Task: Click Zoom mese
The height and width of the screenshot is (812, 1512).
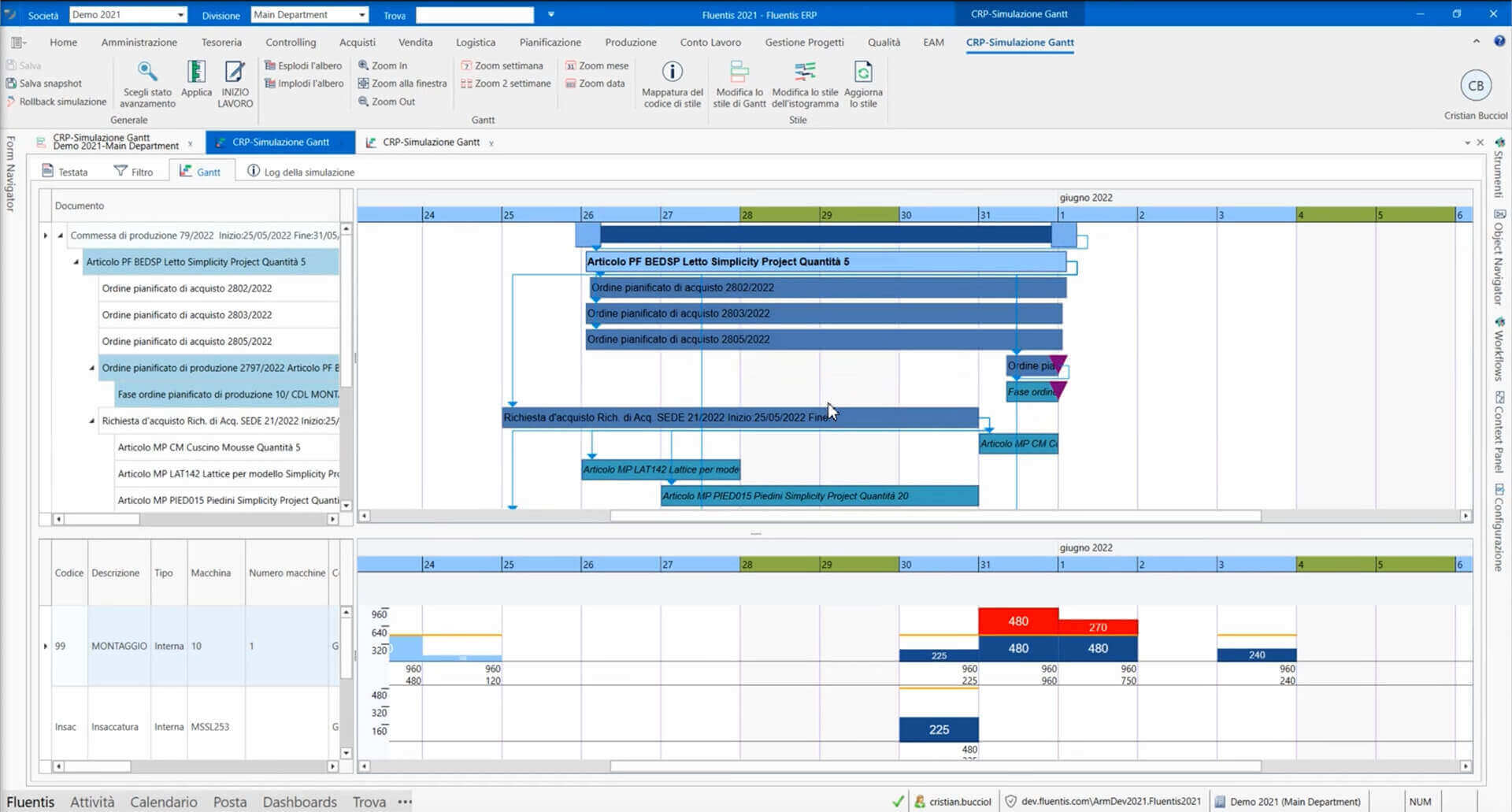Action: (597, 65)
